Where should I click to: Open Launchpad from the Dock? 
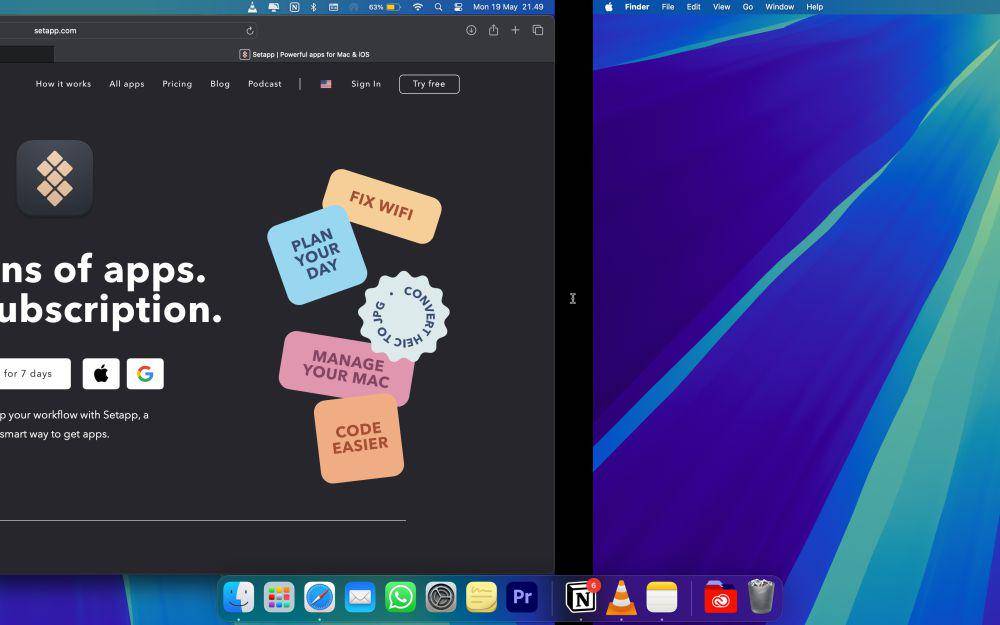point(279,597)
